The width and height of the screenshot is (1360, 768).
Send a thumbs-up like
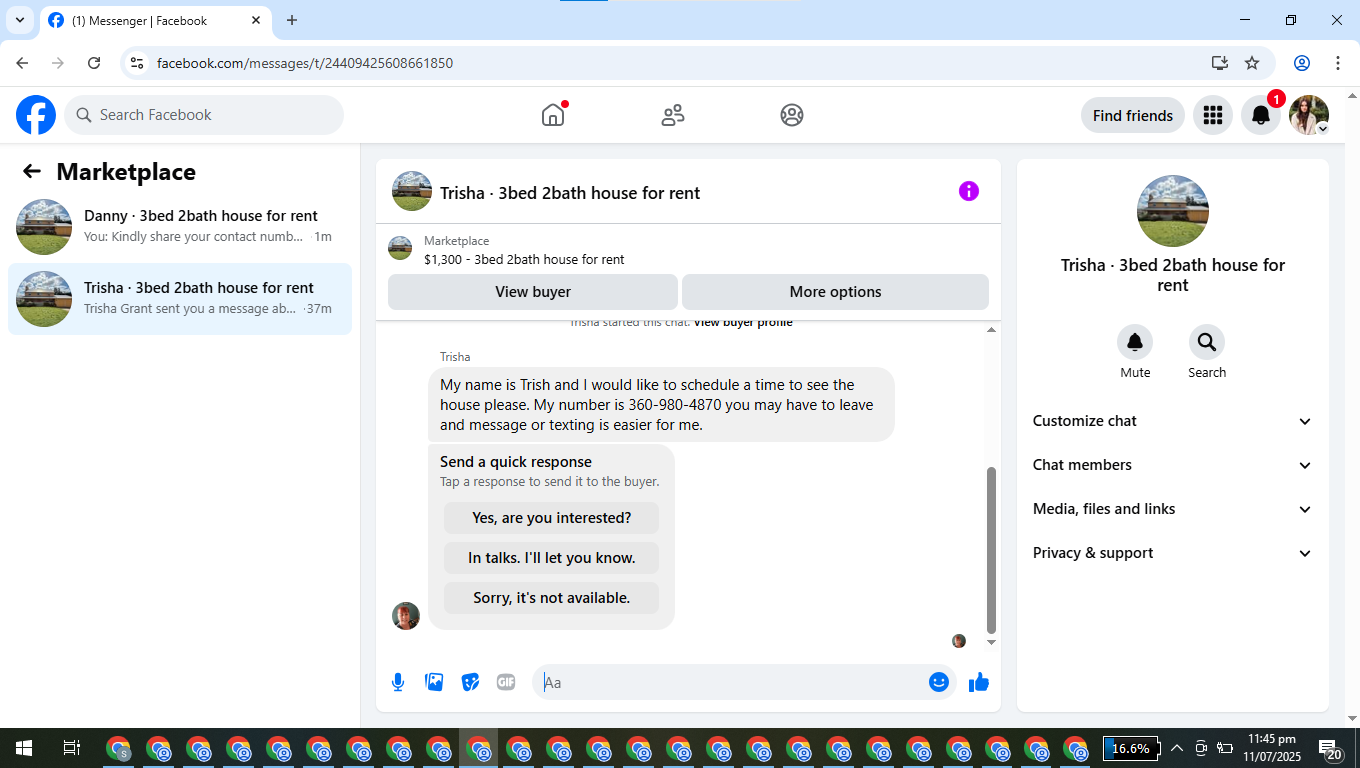(979, 682)
